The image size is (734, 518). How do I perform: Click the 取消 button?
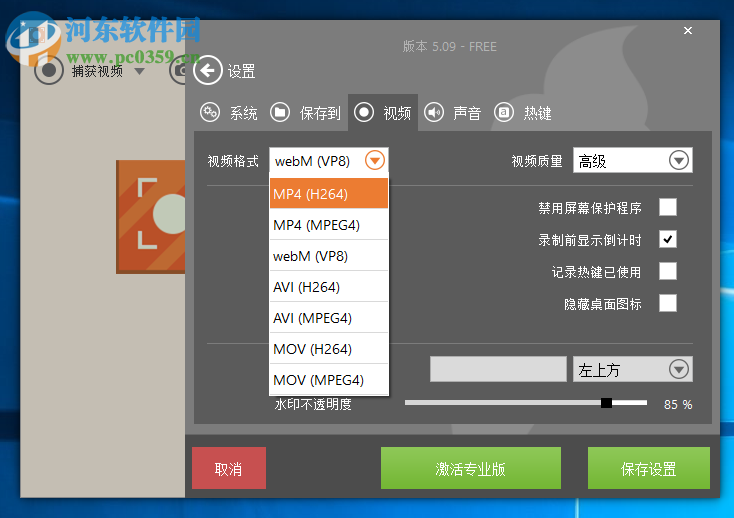click(x=229, y=468)
